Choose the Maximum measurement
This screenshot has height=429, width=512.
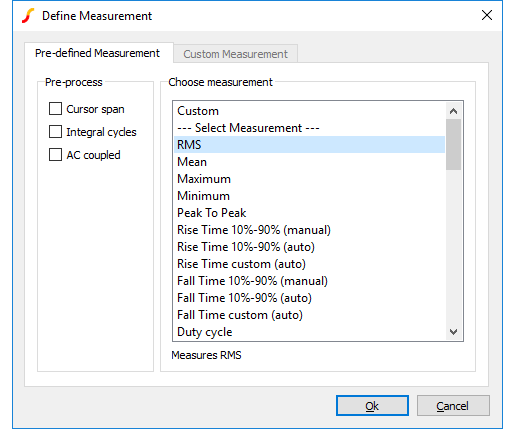(x=309, y=179)
